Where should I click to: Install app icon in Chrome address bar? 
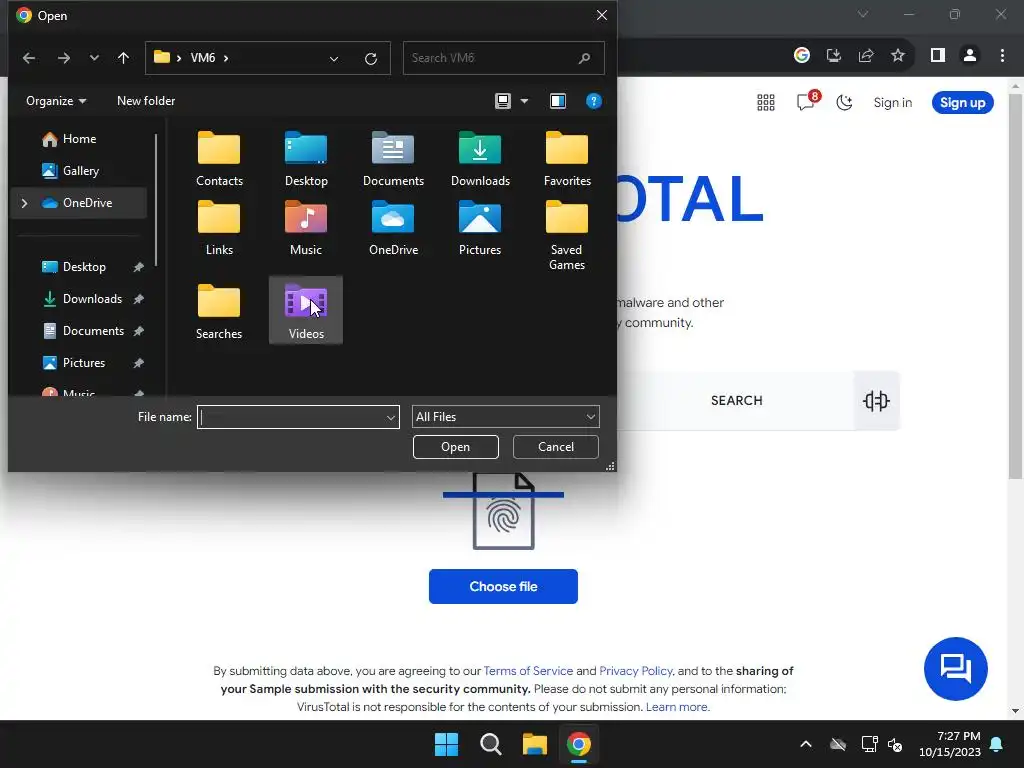(x=834, y=56)
